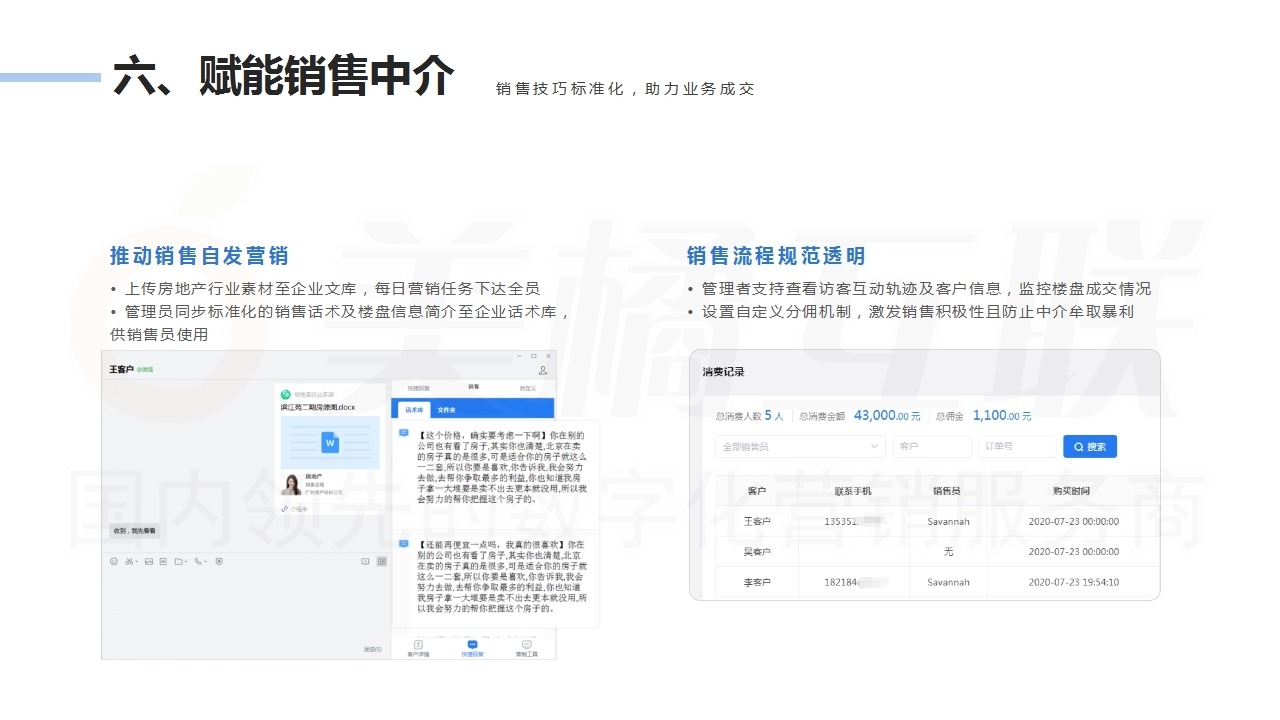Click the 消费记录 panel title

coord(724,372)
